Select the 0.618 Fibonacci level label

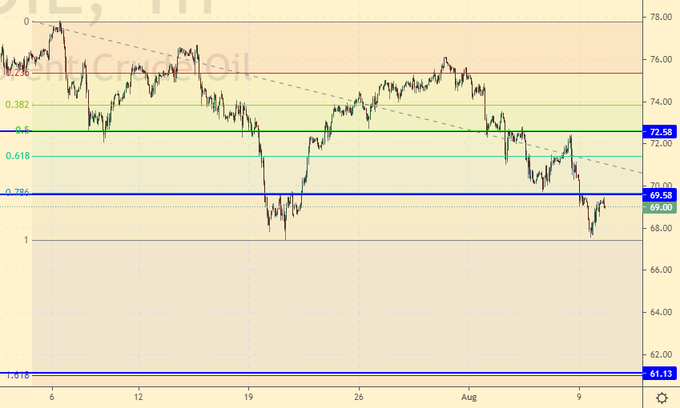click(16, 156)
